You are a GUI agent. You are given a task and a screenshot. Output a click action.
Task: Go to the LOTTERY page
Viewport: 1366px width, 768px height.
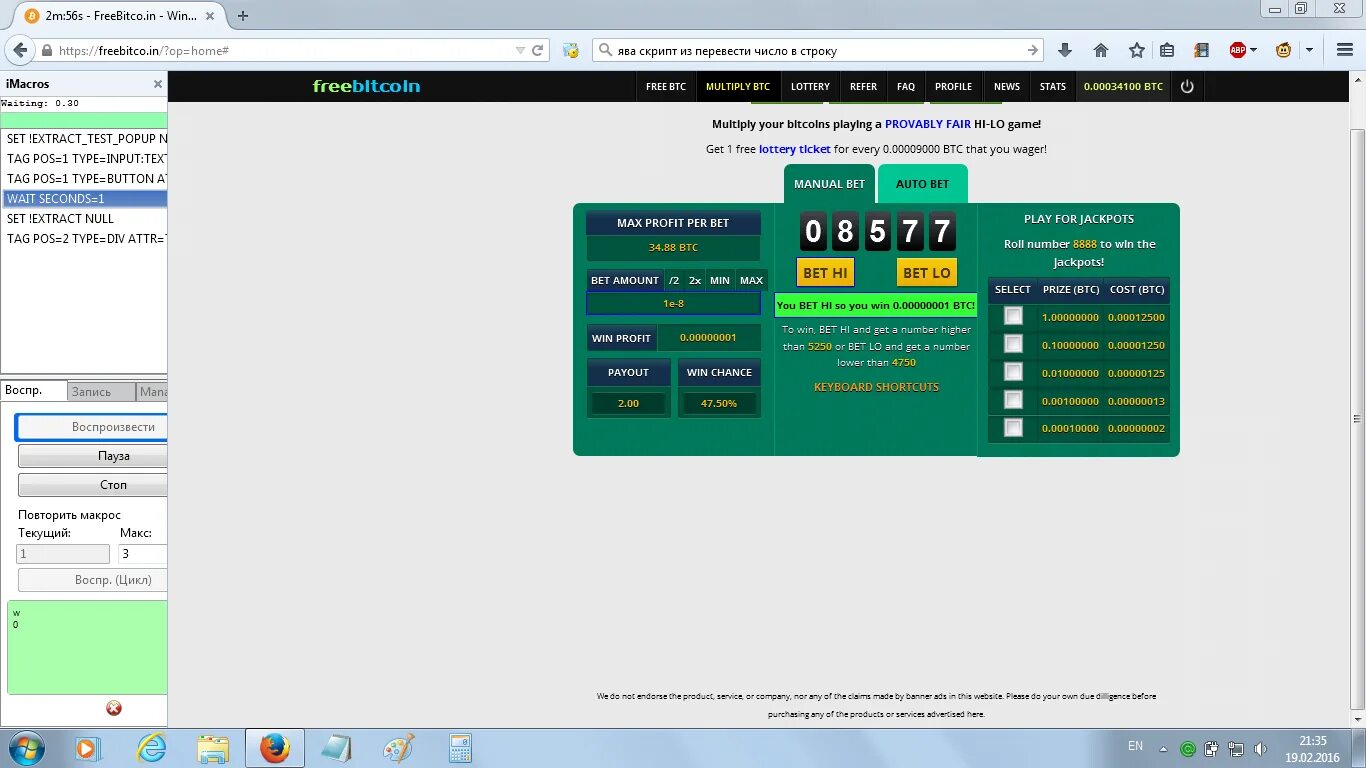(x=810, y=87)
